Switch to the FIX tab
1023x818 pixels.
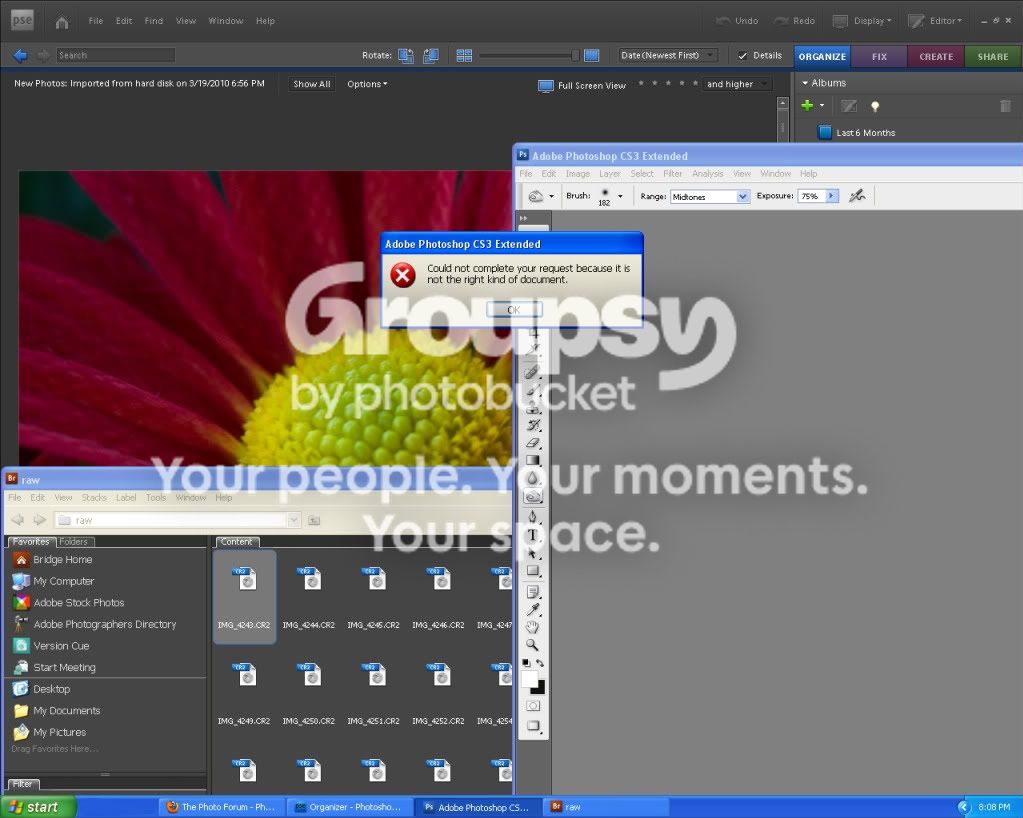click(879, 57)
